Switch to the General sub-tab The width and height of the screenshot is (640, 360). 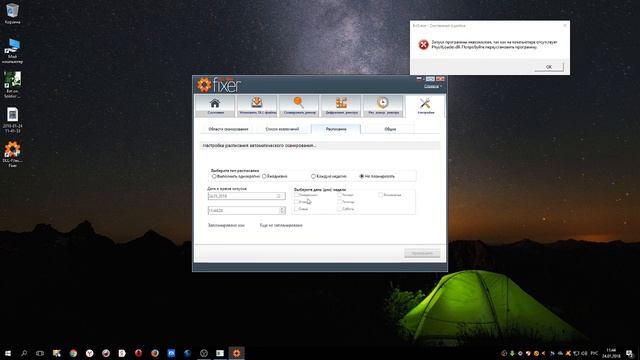coord(390,129)
